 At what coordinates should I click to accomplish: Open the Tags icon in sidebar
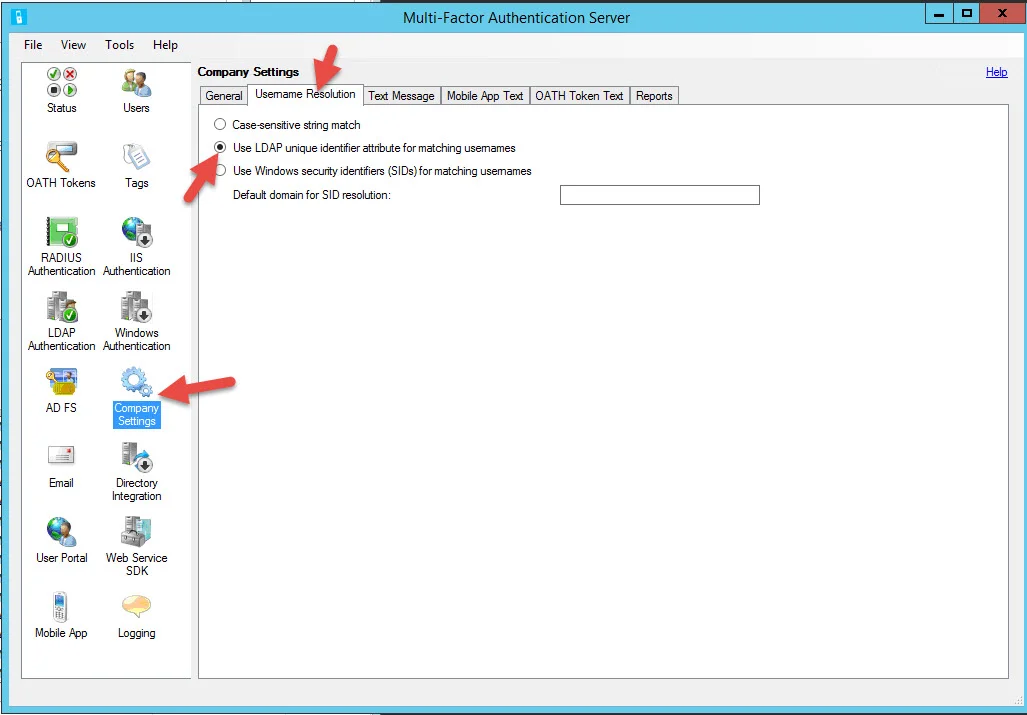[136, 157]
